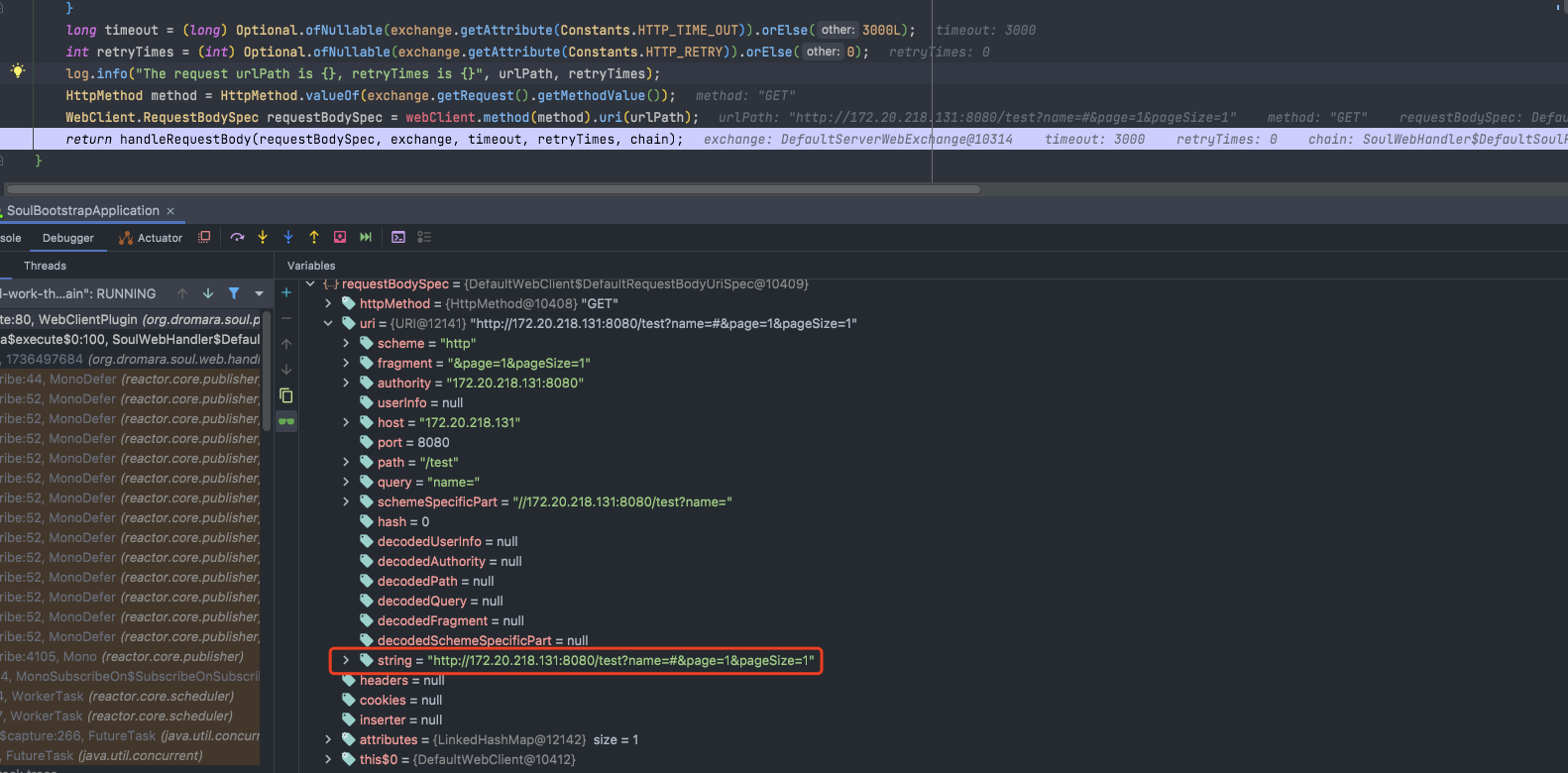Expand the httpMethod variable node
The image size is (1568, 773).
pyautogui.click(x=328, y=303)
